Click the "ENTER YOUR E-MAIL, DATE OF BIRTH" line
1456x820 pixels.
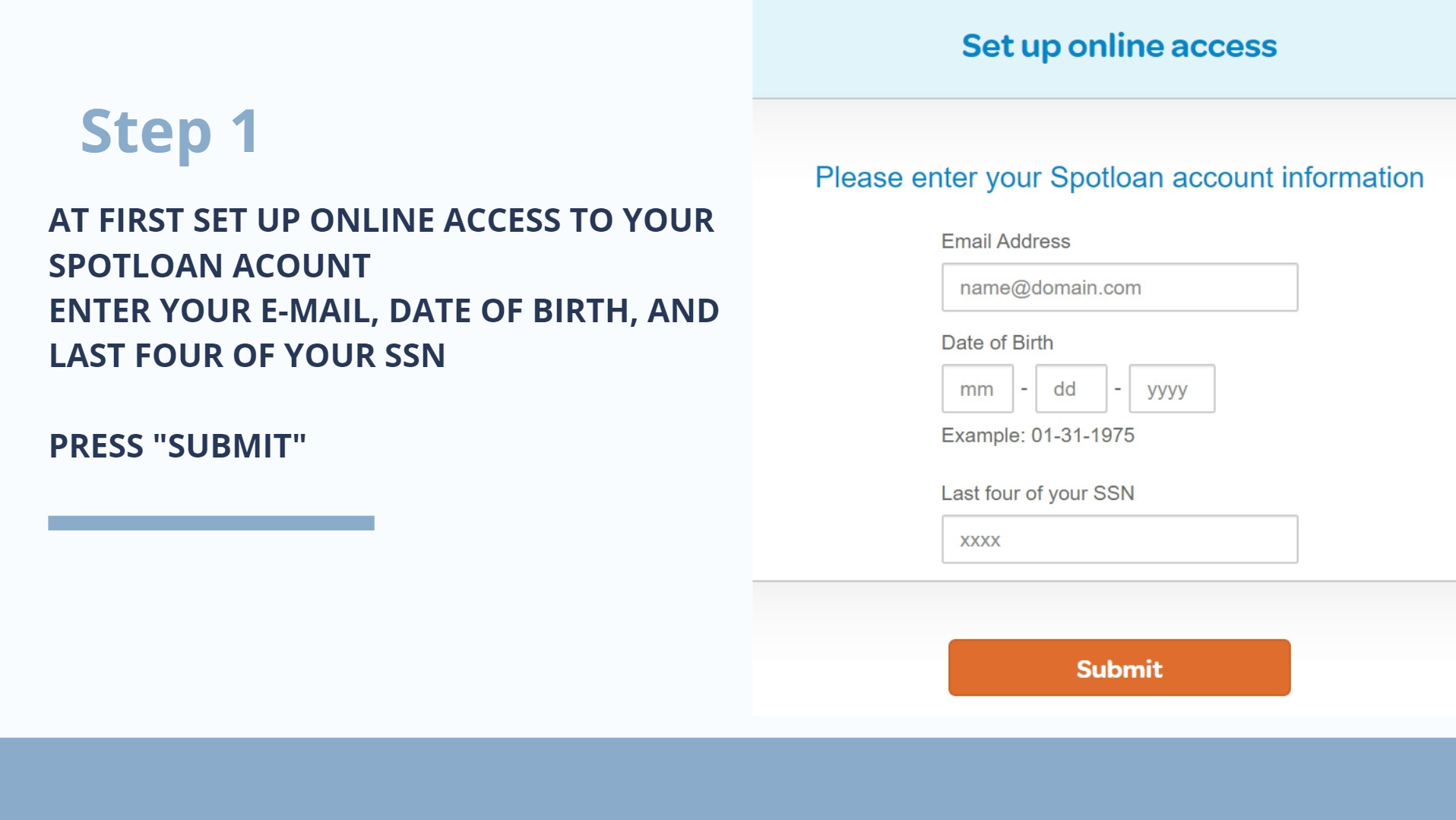pos(384,311)
